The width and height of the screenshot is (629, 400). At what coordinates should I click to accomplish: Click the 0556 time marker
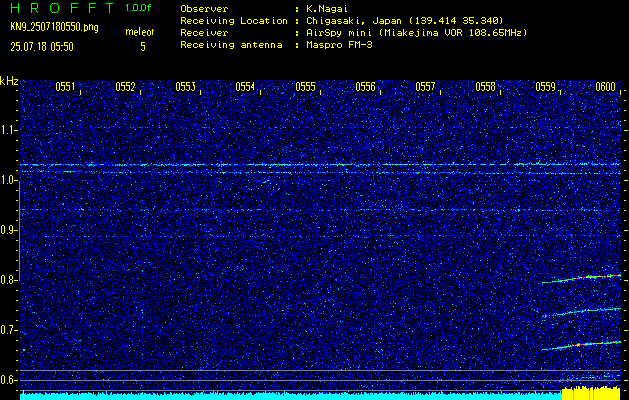365,87
